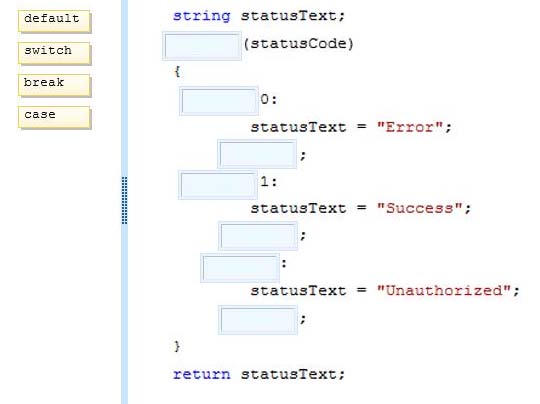Click the empty slot before '0:'
The image size is (540, 404).
pos(219,101)
